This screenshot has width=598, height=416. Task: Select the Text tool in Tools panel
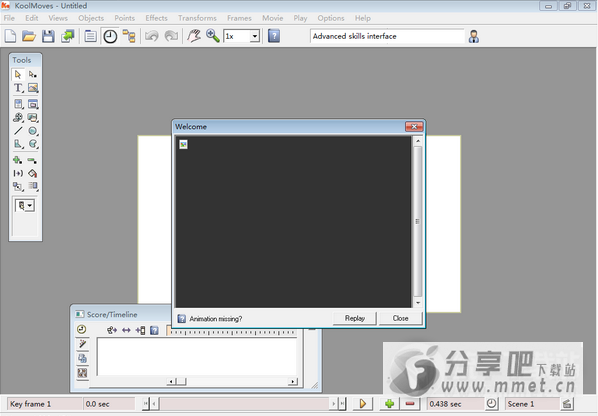tap(18, 88)
